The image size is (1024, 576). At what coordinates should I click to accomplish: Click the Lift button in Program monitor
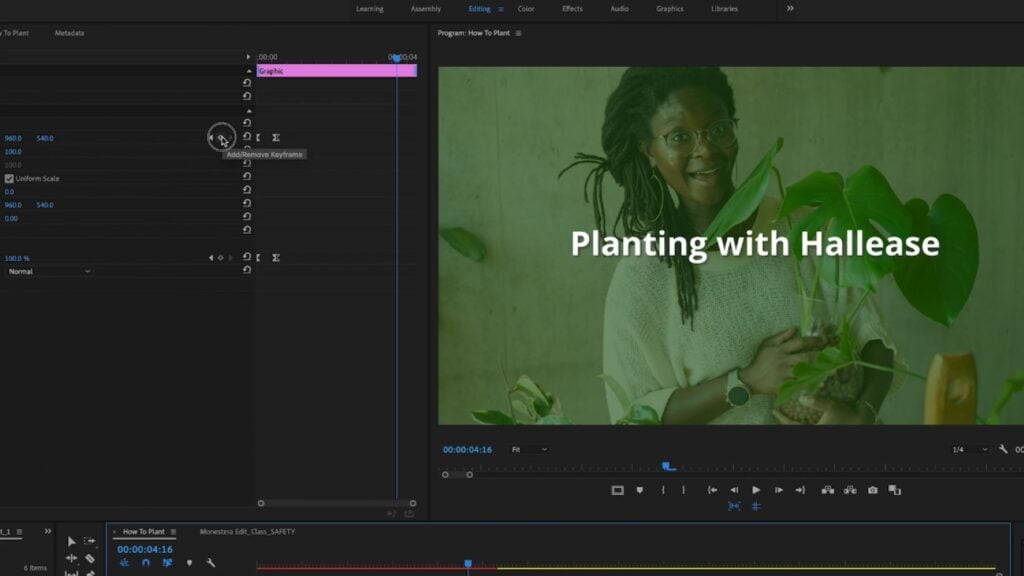[x=828, y=490]
